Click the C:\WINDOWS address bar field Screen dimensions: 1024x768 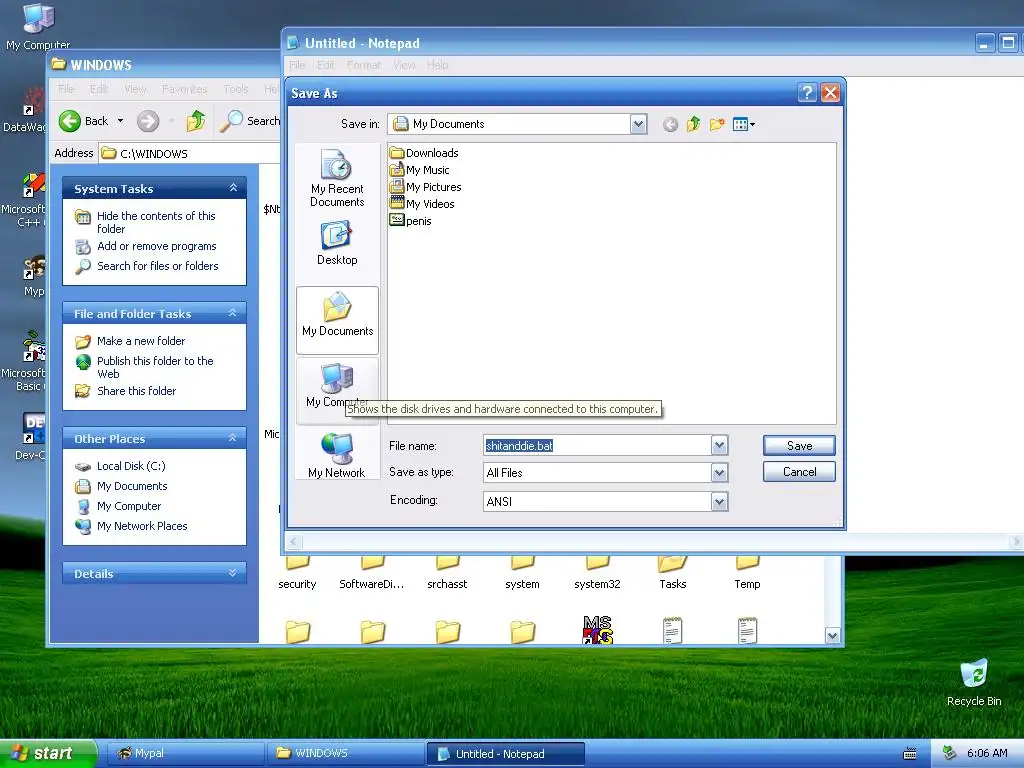189,153
